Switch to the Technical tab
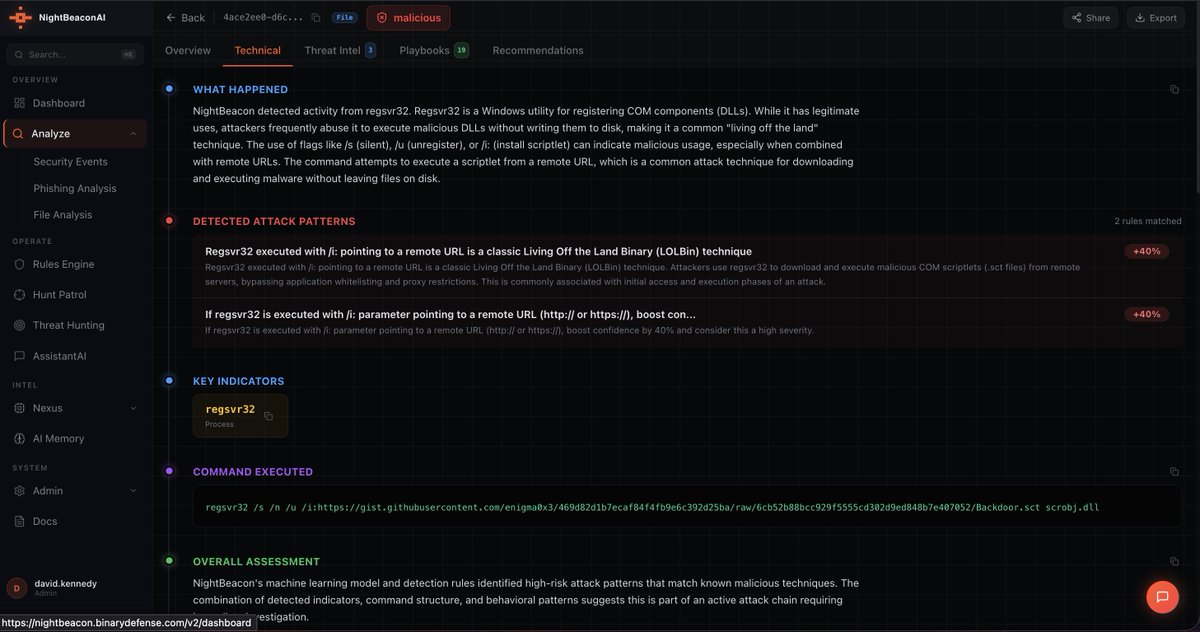 (x=258, y=50)
